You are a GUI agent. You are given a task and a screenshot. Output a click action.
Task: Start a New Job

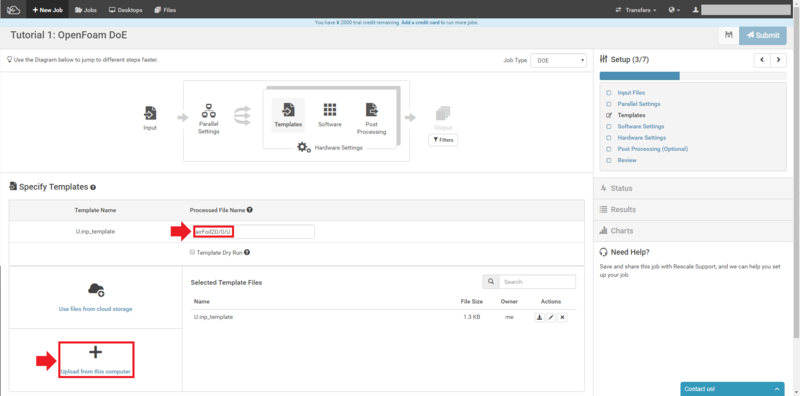click(x=47, y=10)
